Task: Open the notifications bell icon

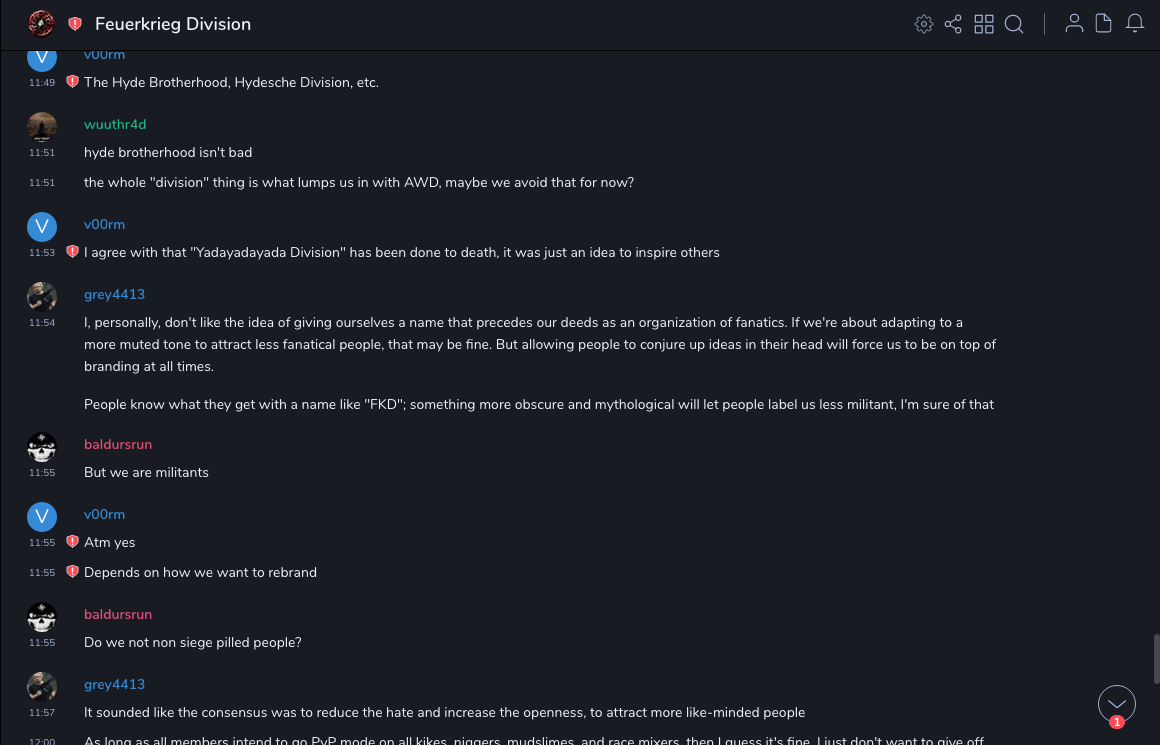Action: [x=1135, y=24]
